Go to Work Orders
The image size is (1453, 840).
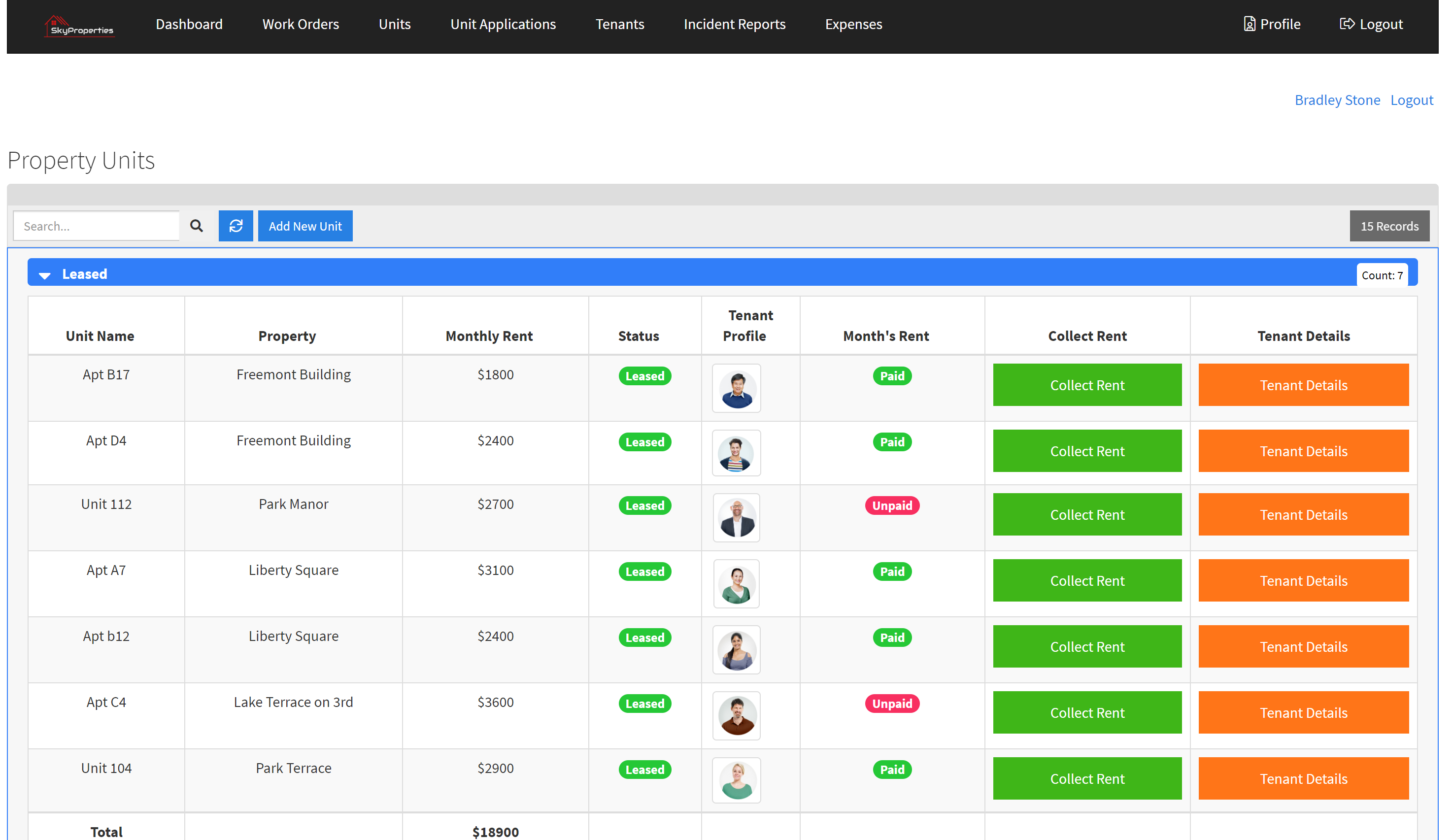coord(301,24)
